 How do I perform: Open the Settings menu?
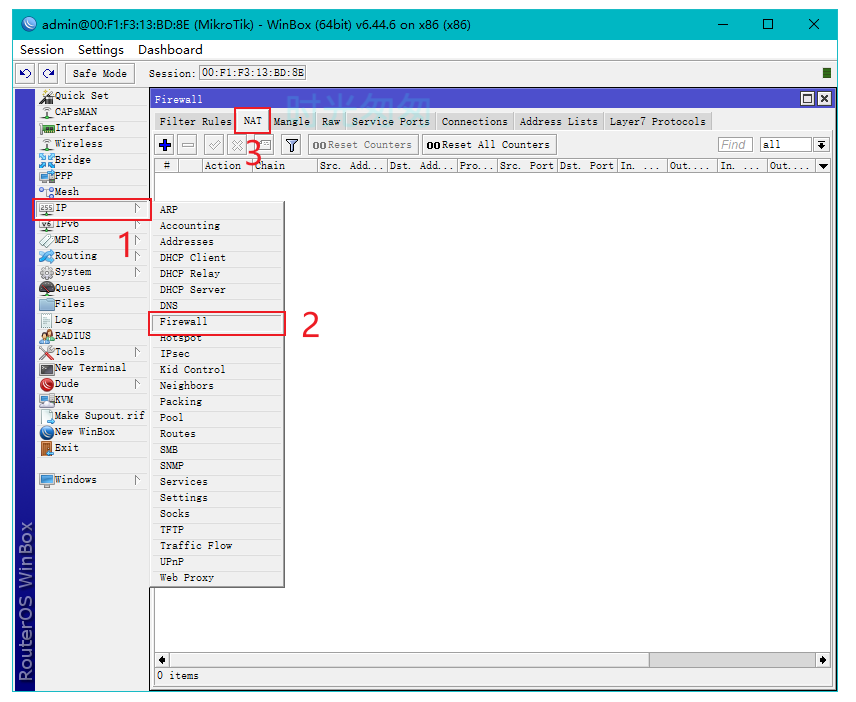tap(101, 50)
